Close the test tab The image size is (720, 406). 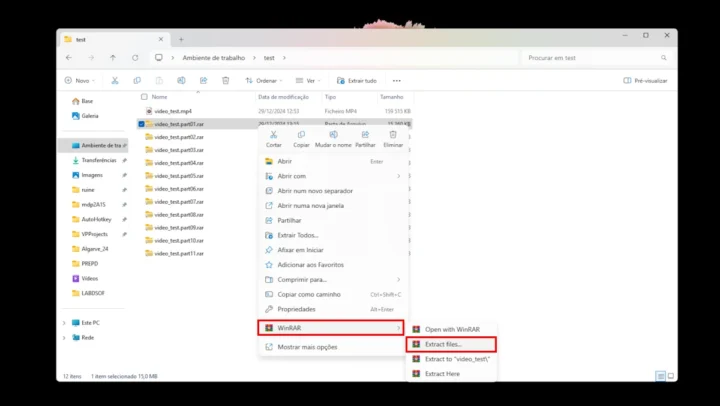pos(161,39)
